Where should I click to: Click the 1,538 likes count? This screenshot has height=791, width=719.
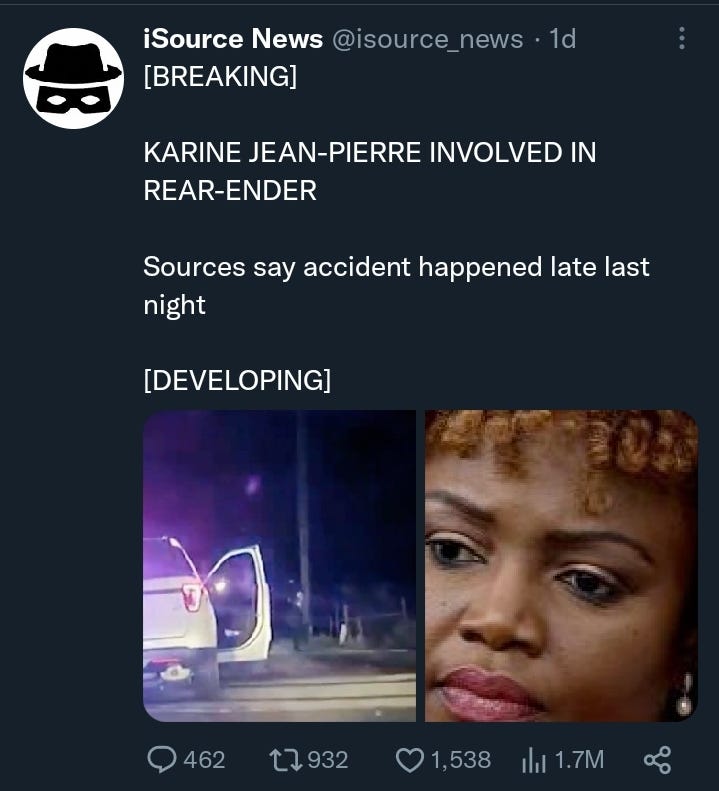tap(461, 760)
